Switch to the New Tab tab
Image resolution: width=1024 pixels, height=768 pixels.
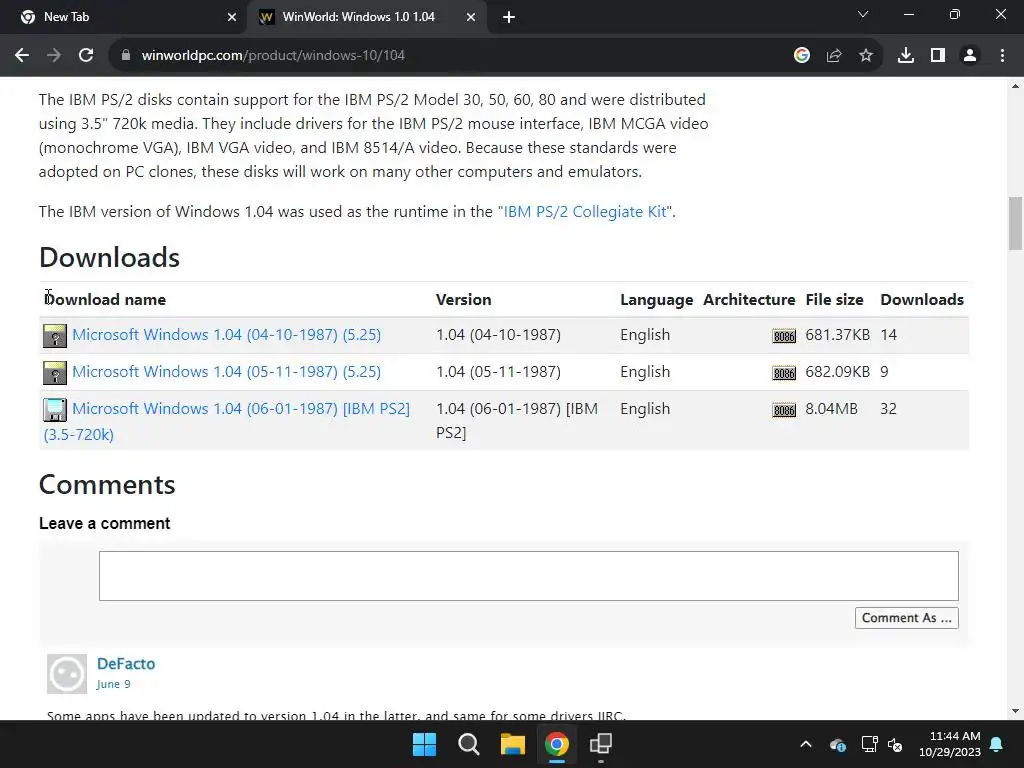124,17
